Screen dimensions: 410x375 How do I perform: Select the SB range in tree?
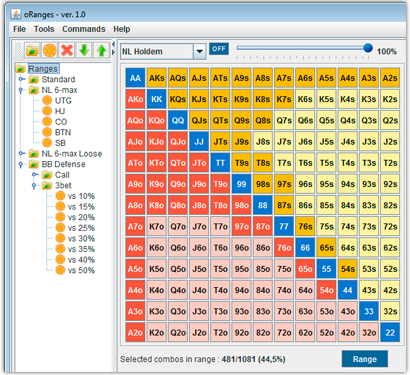click(60, 143)
